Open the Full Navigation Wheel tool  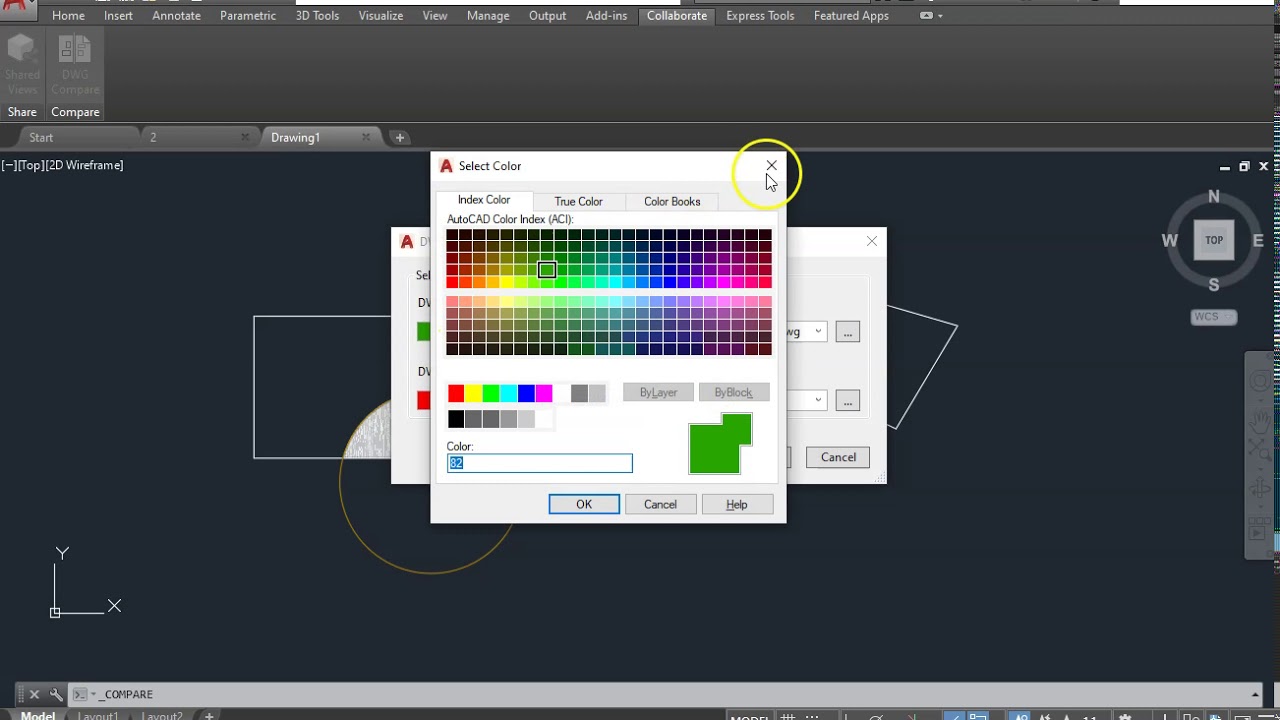coord(1260,382)
